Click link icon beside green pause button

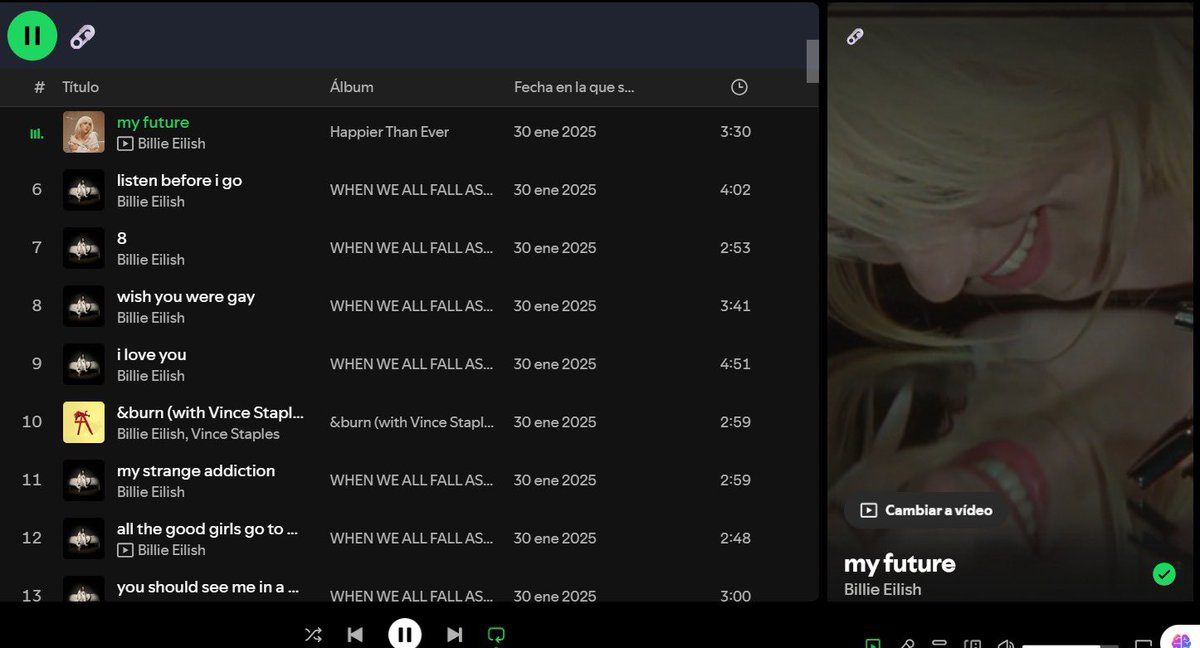pyautogui.click(x=82, y=37)
